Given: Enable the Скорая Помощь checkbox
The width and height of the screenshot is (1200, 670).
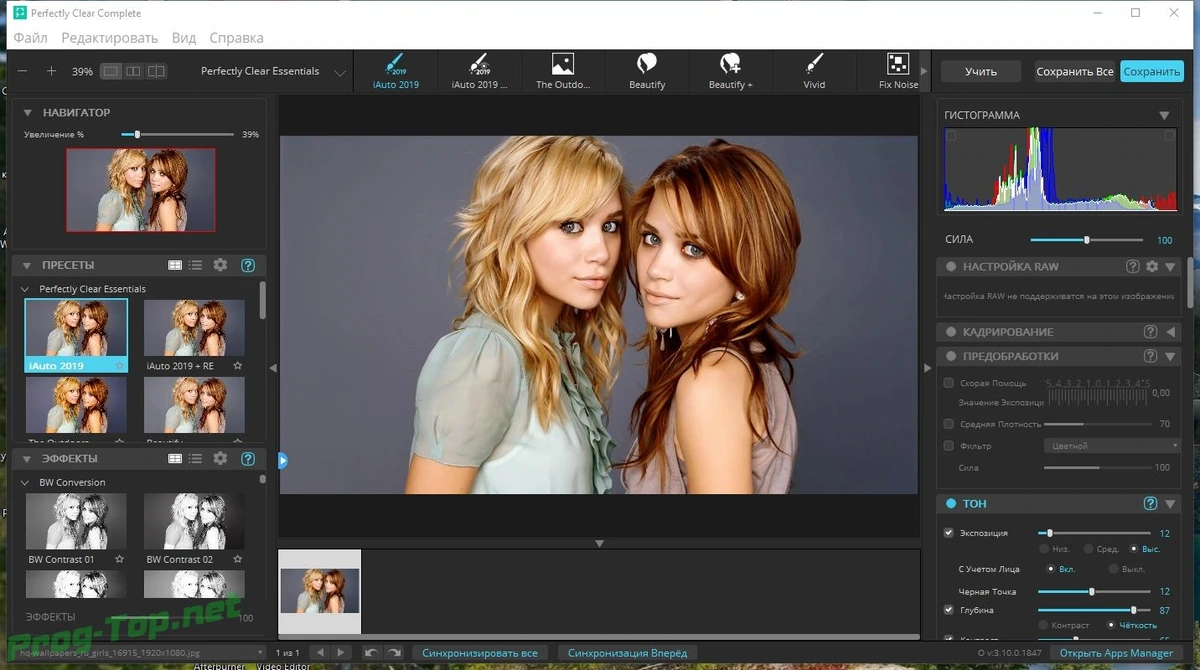Looking at the screenshot, I should pos(949,383).
